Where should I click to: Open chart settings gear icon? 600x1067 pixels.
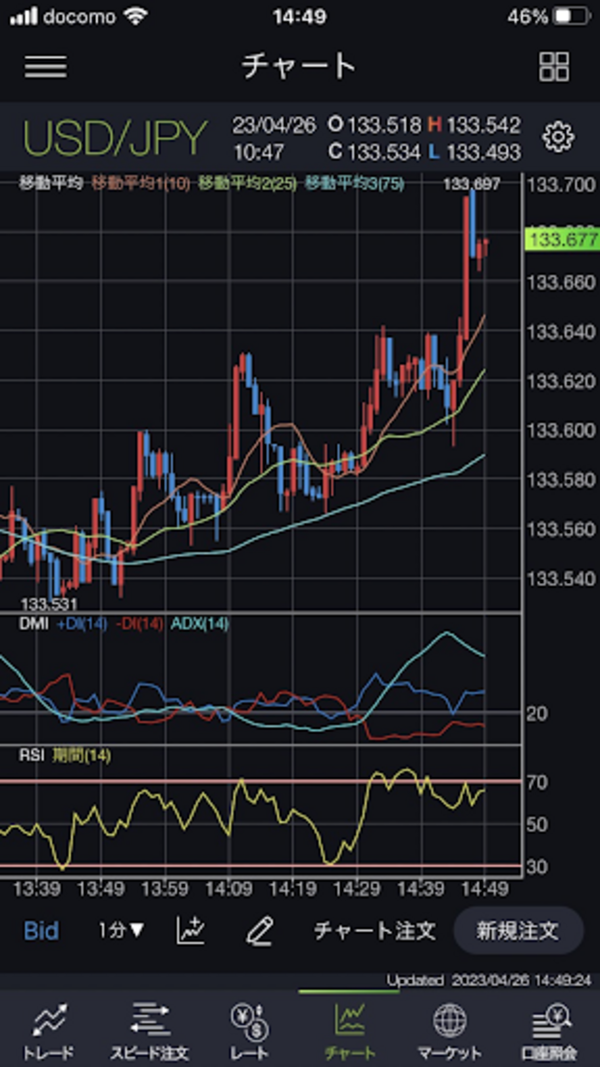tap(557, 137)
